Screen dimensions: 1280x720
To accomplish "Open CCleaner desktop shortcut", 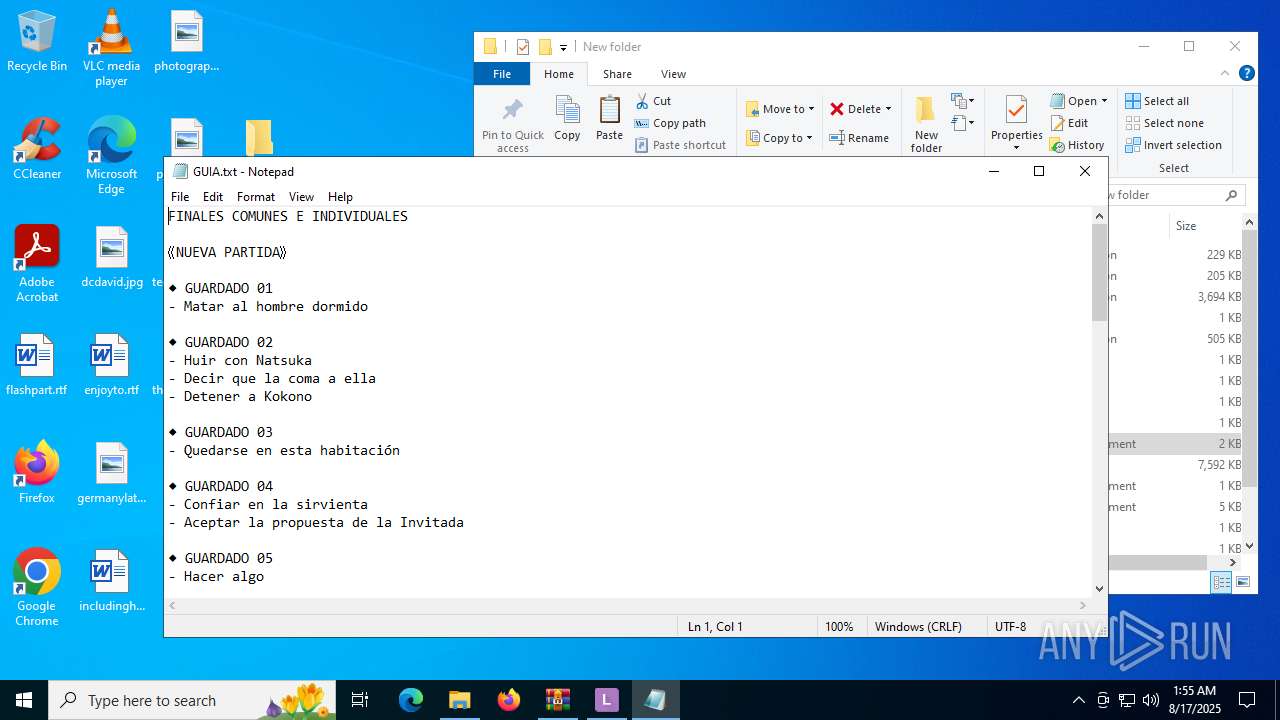I will pos(37,148).
